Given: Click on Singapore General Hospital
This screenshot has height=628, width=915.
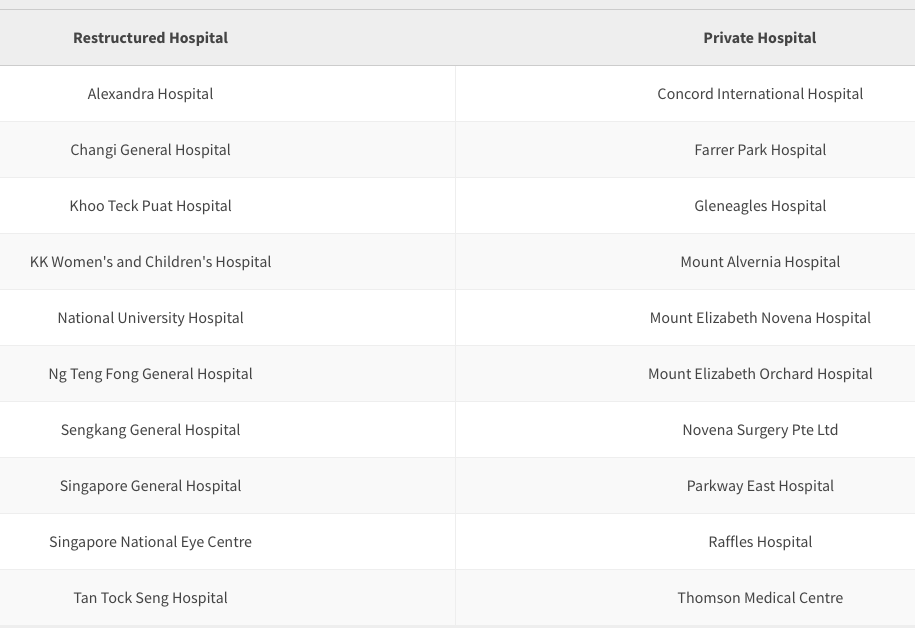Looking at the screenshot, I should click(x=151, y=486).
